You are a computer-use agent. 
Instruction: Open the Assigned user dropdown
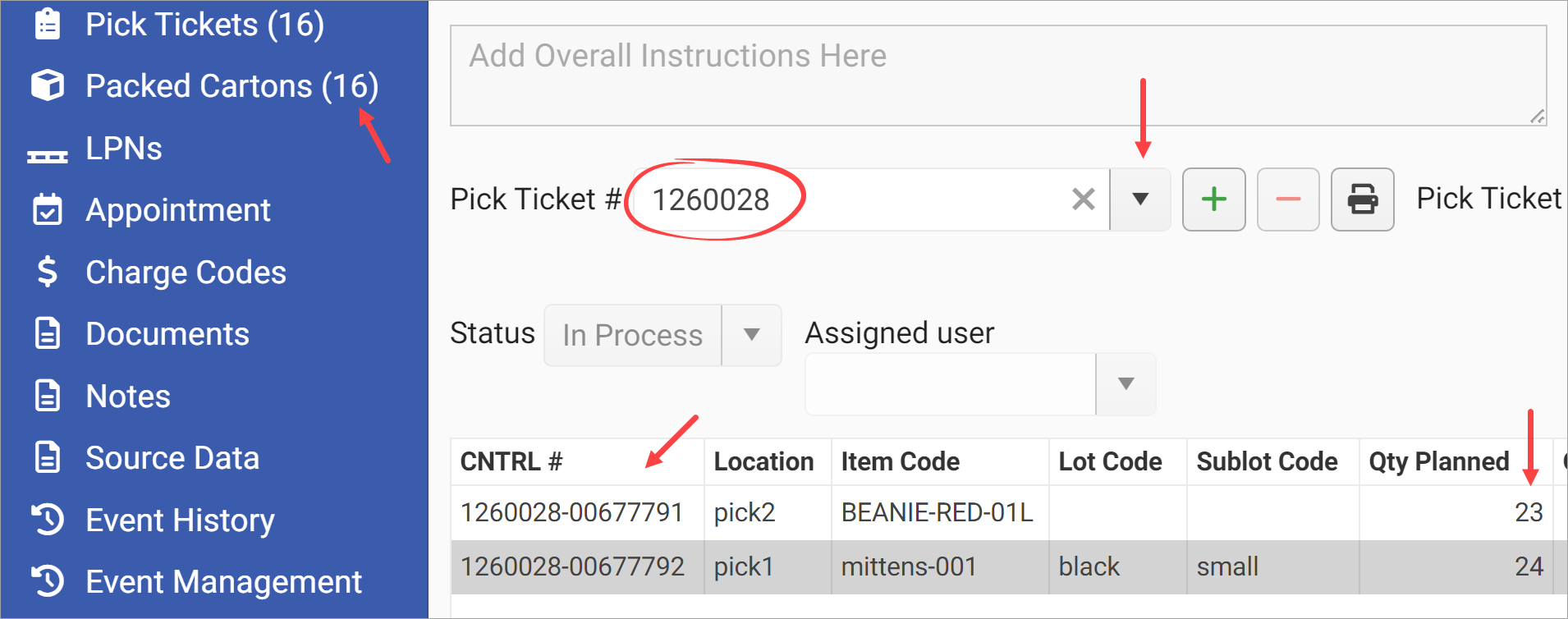(1125, 383)
